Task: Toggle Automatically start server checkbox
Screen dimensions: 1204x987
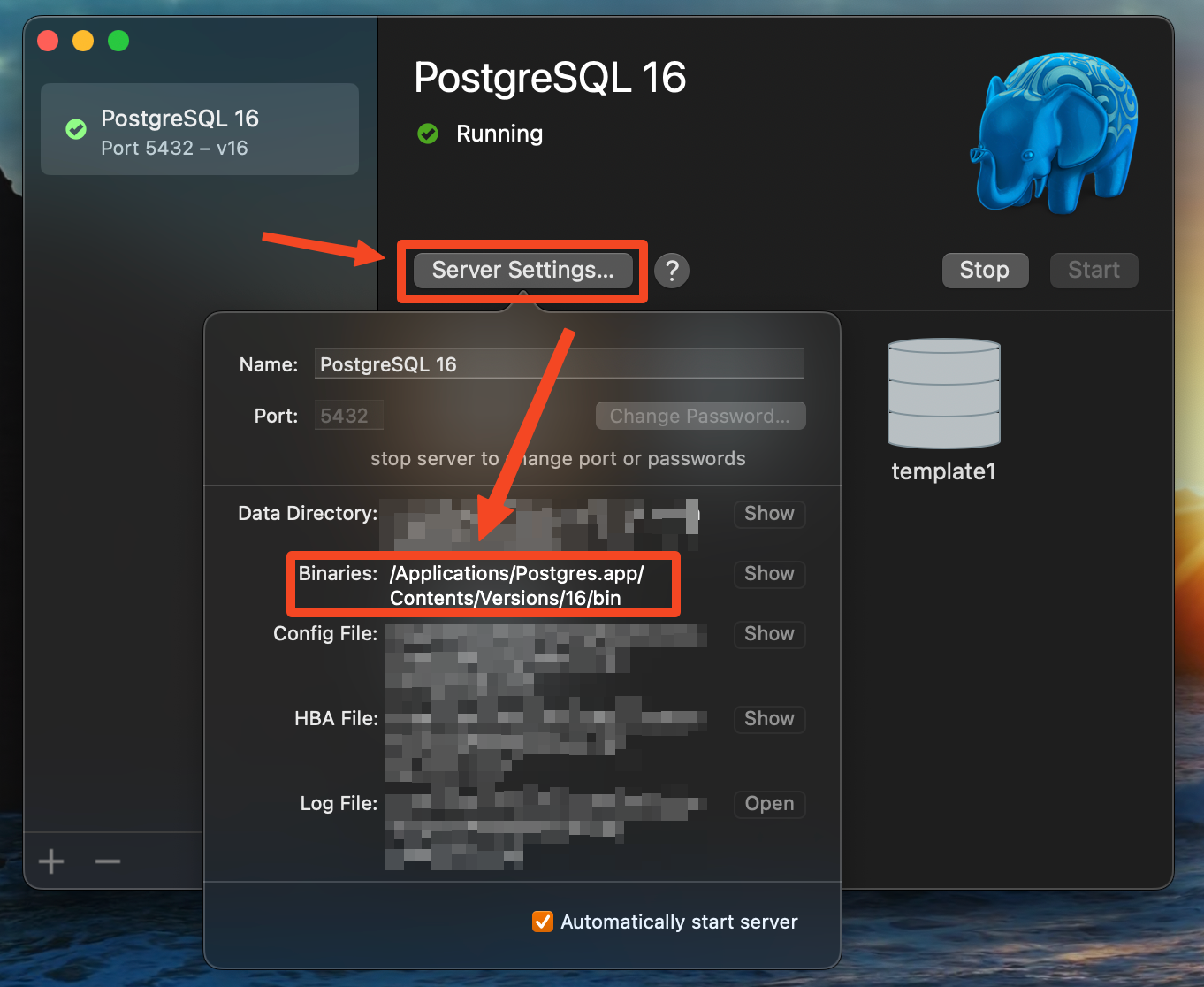Action: (x=543, y=922)
